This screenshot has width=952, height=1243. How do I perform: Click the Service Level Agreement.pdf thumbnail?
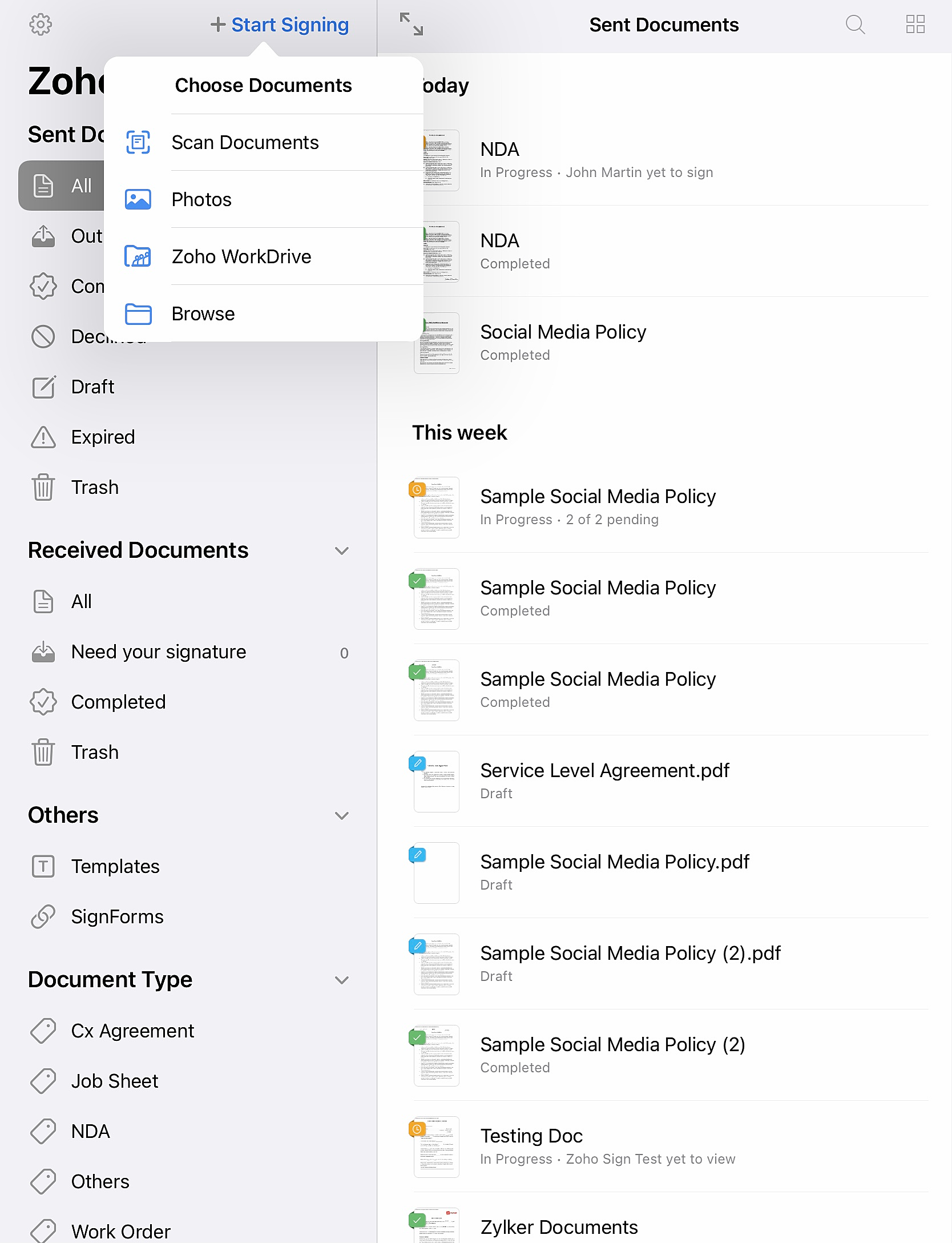click(x=437, y=781)
